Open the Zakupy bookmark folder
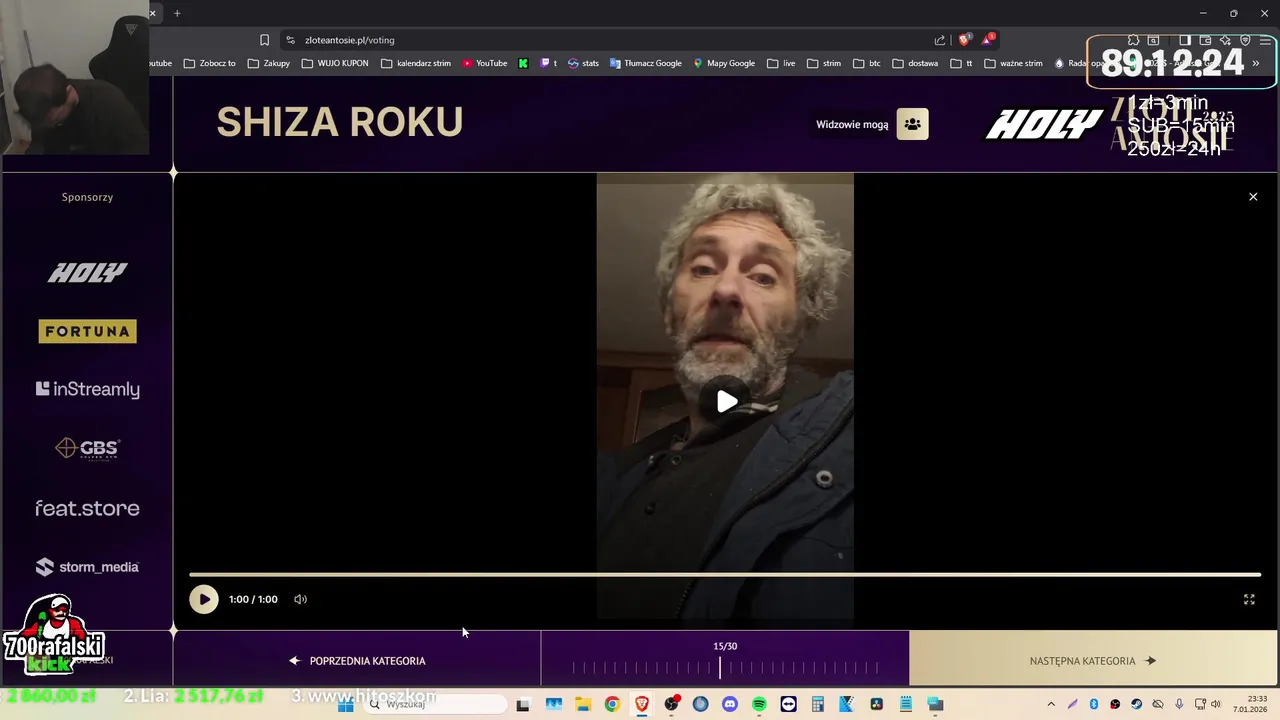1280x720 pixels. point(269,63)
